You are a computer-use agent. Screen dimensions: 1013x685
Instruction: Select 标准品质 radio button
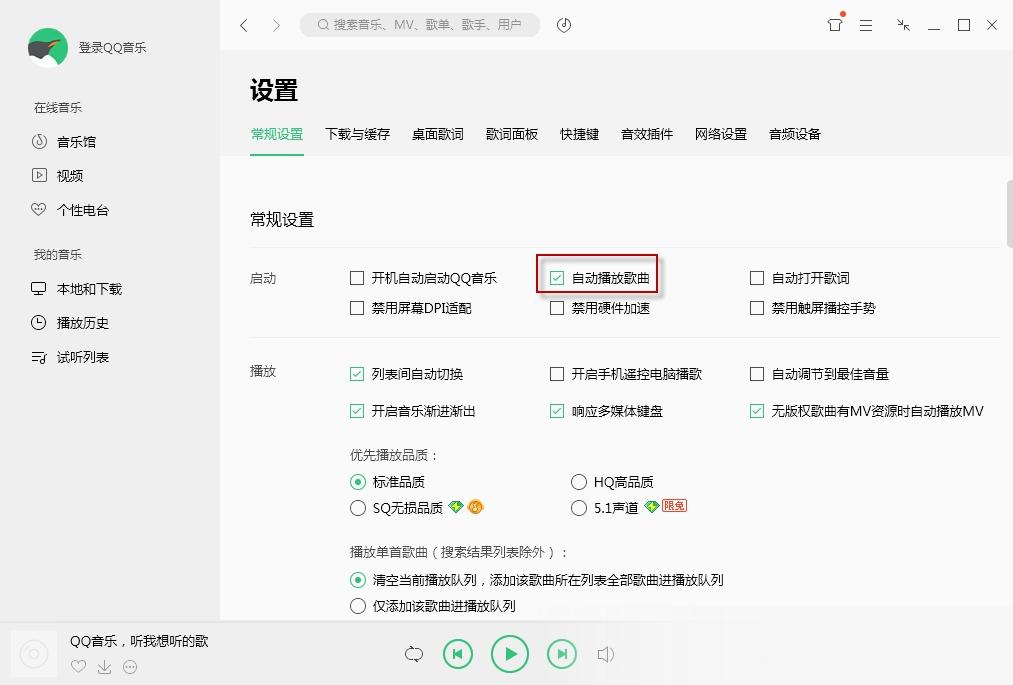click(x=357, y=482)
